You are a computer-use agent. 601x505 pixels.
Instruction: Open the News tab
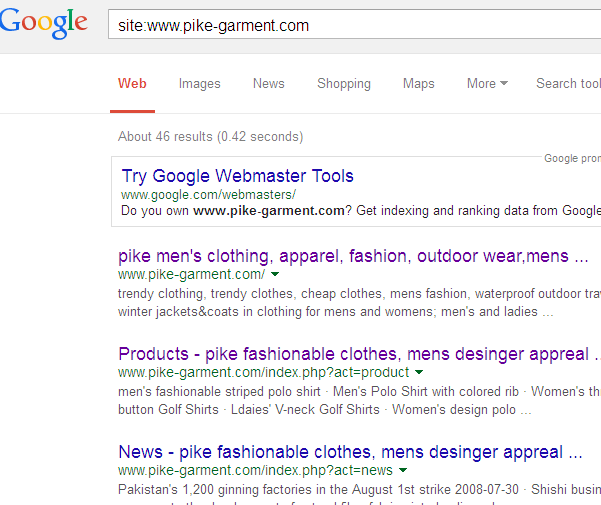(x=269, y=83)
